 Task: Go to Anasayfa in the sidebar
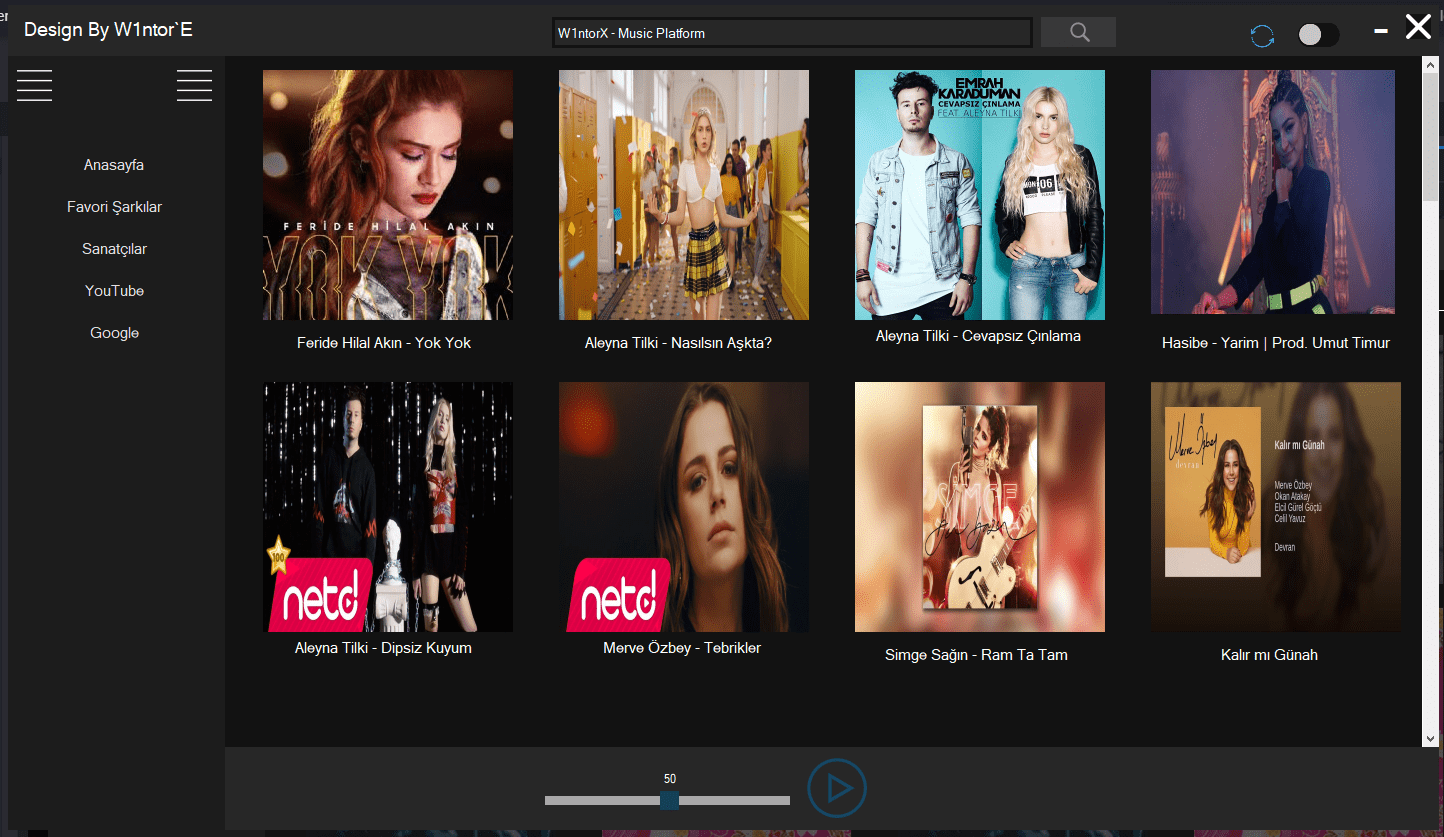(x=114, y=165)
